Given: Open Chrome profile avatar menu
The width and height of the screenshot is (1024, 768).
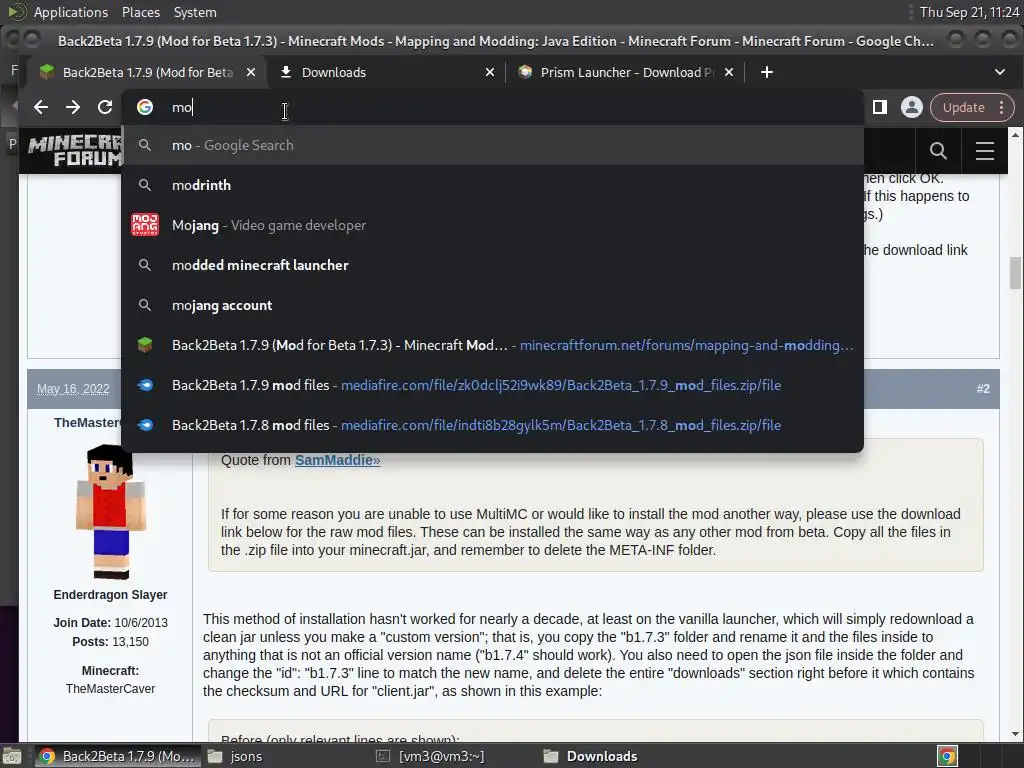Looking at the screenshot, I should click(912, 107).
